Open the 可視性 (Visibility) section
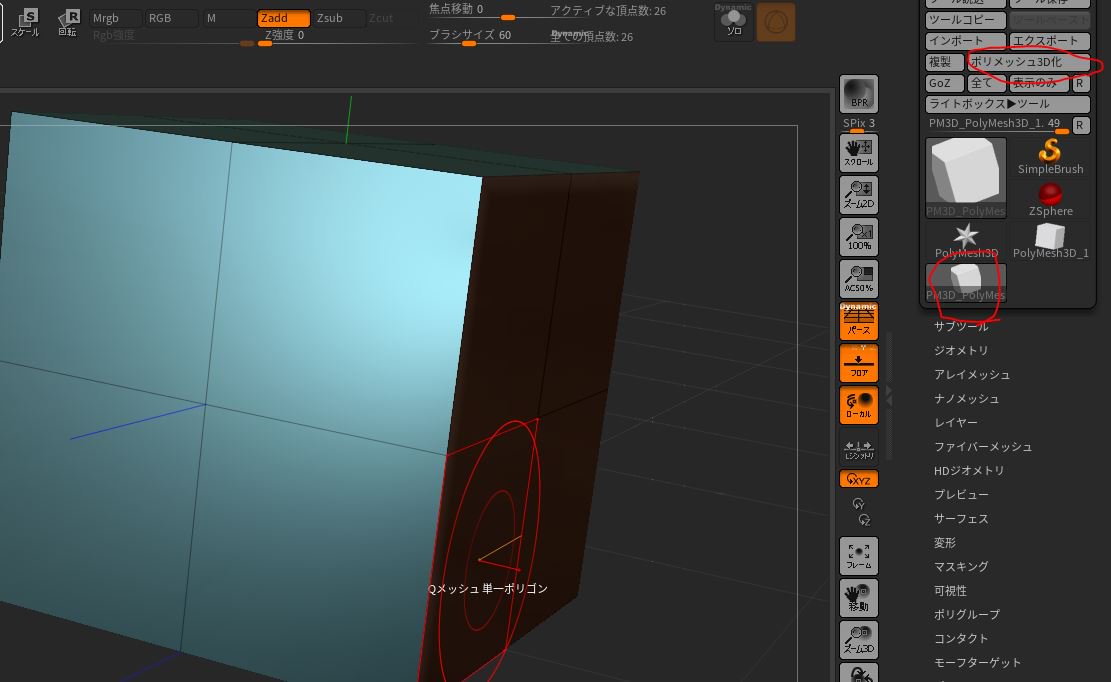 pos(950,591)
